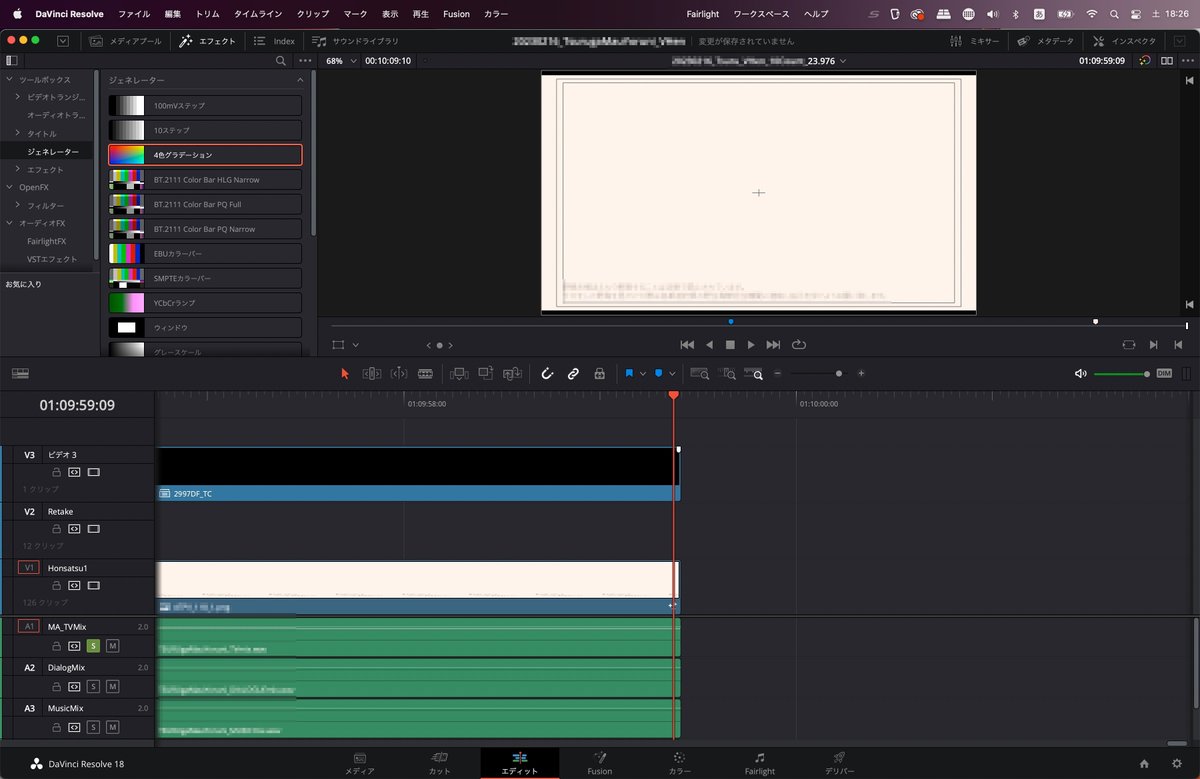The width and height of the screenshot is (1200, 779).
Task: Click the Detail zoom icon
Action: [x=729, y=373]
